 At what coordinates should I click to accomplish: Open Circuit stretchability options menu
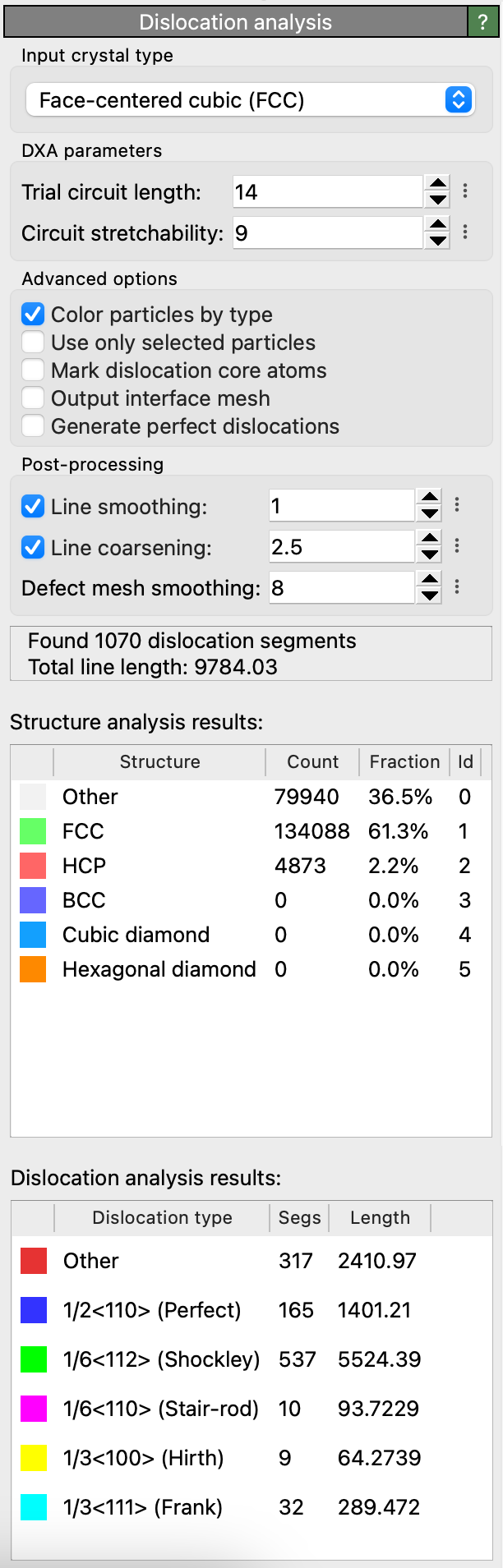click(465, 232)
